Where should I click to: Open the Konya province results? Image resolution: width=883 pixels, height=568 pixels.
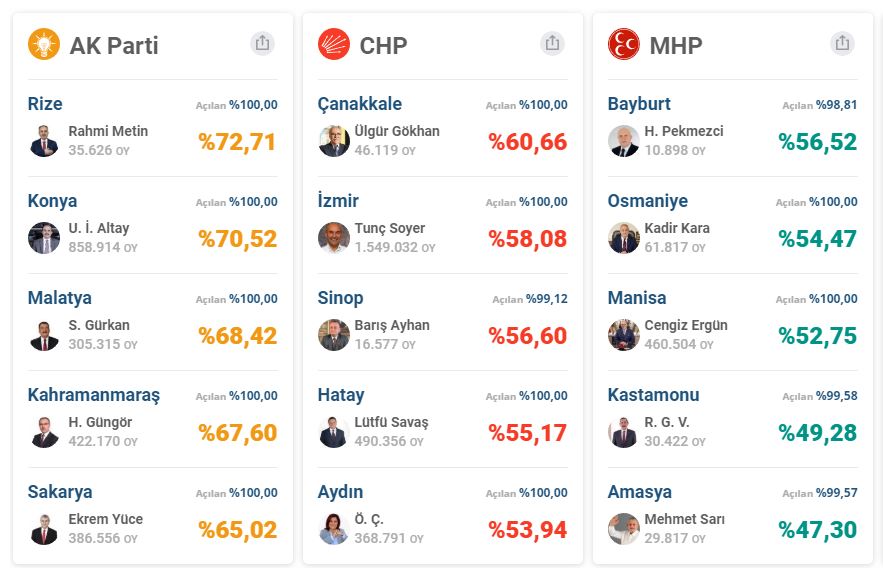tap(52, 201)
